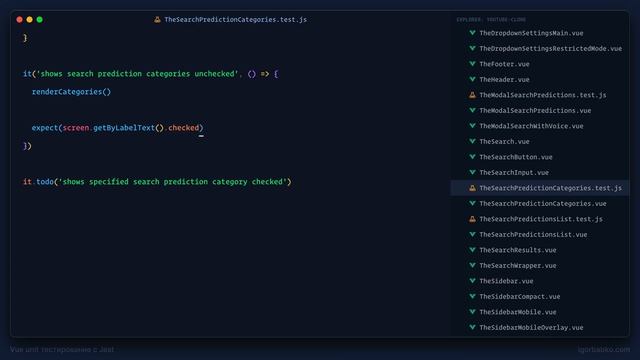The height and width of the screenshot is (360, 640).
Task: Open TheSearchWrapper.vue file
Action: point(518,266)
